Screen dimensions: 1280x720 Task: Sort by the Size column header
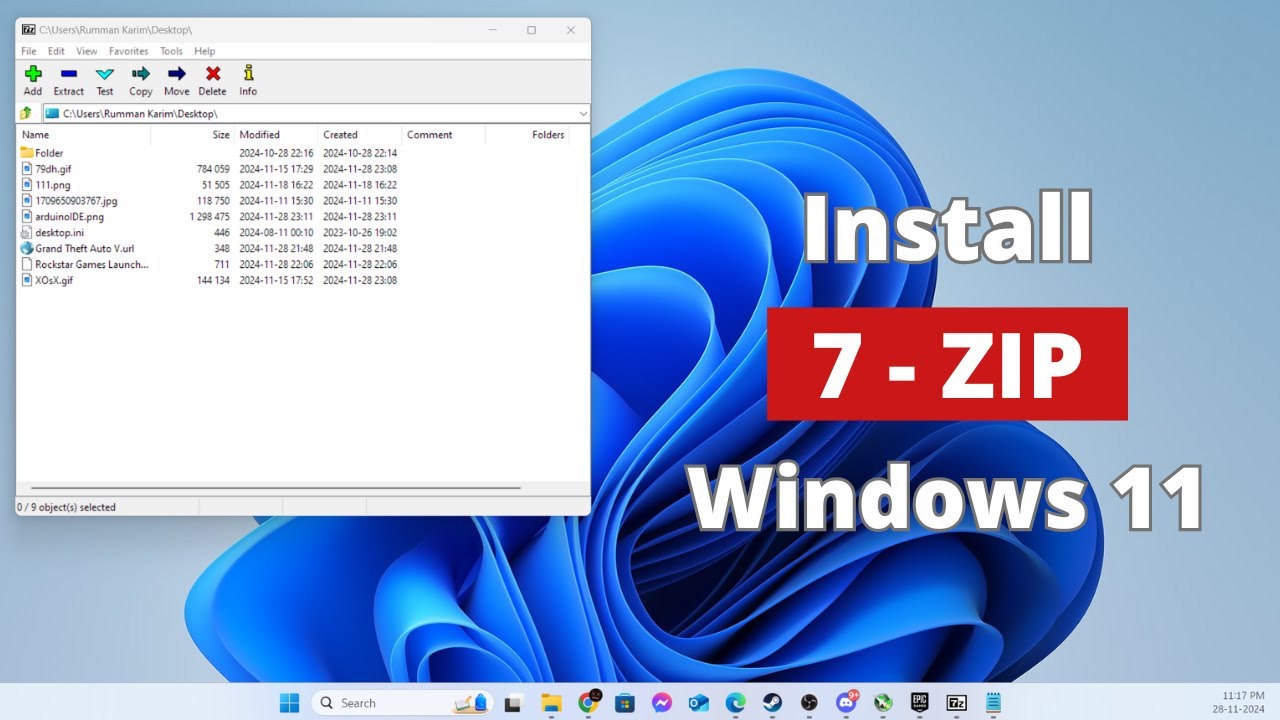click(x=193, y=135)
